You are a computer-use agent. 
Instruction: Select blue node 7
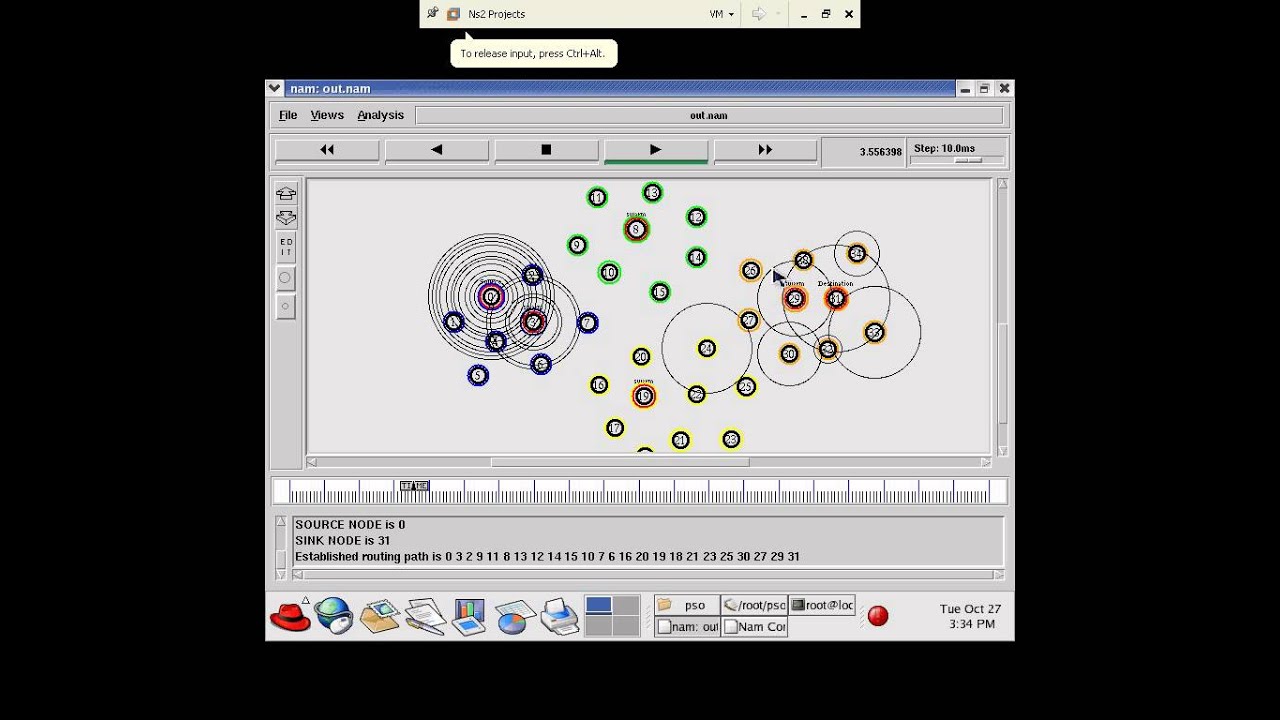(x=588, y=323)
